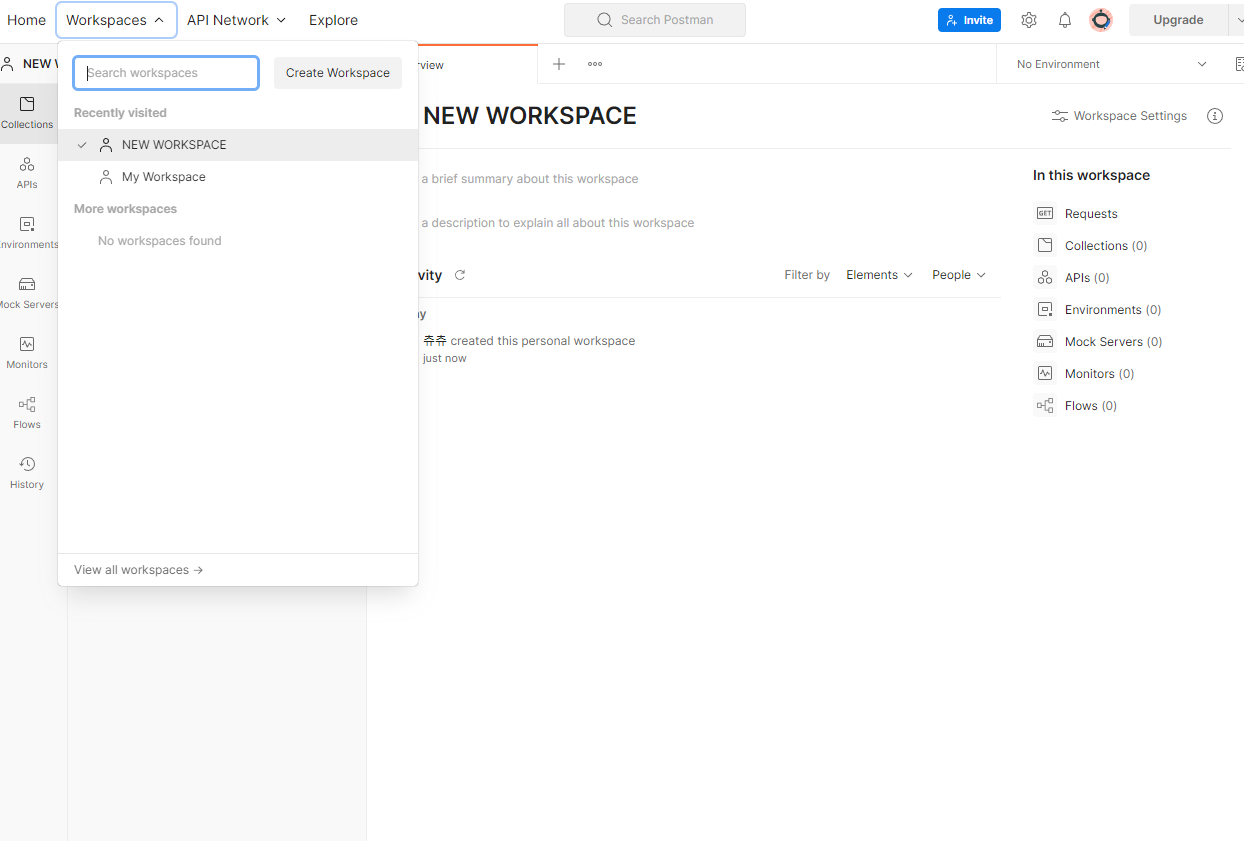Image resolution: width=1244 pixels, height=841 pixels.
Task: Click the person icon beside My Workspace
Action: [106, 177]
